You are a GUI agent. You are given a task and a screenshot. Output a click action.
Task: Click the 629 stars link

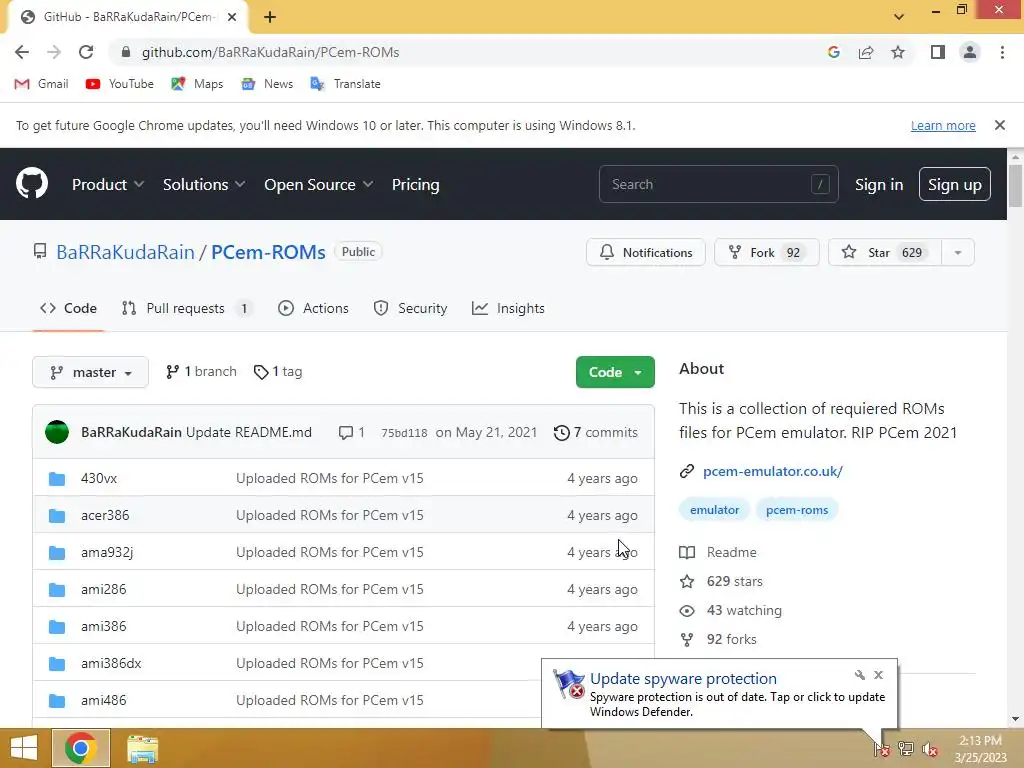[721, 581]
